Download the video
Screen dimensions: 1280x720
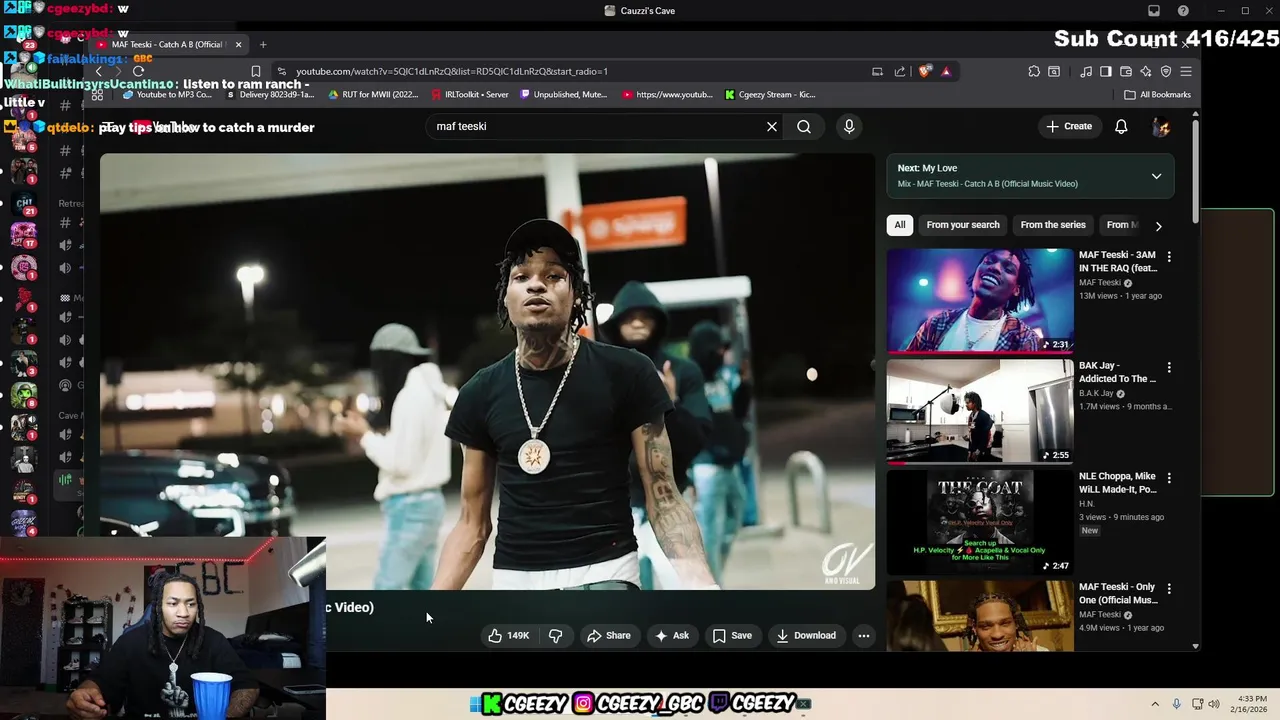[x=805, y=635]
